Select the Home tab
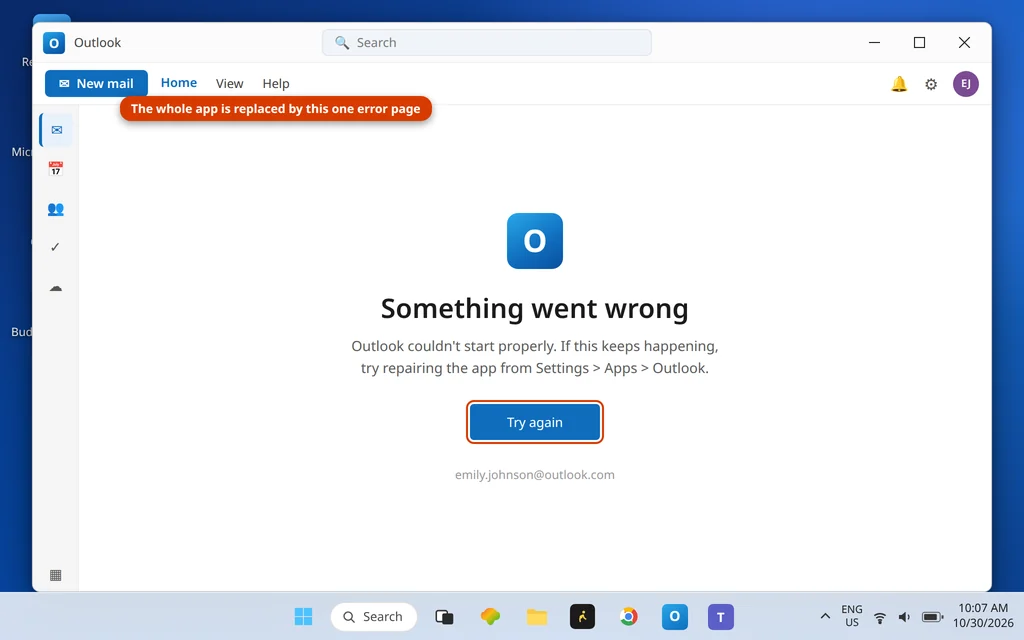Viewport: 1024px width, 640px height. 178,83
